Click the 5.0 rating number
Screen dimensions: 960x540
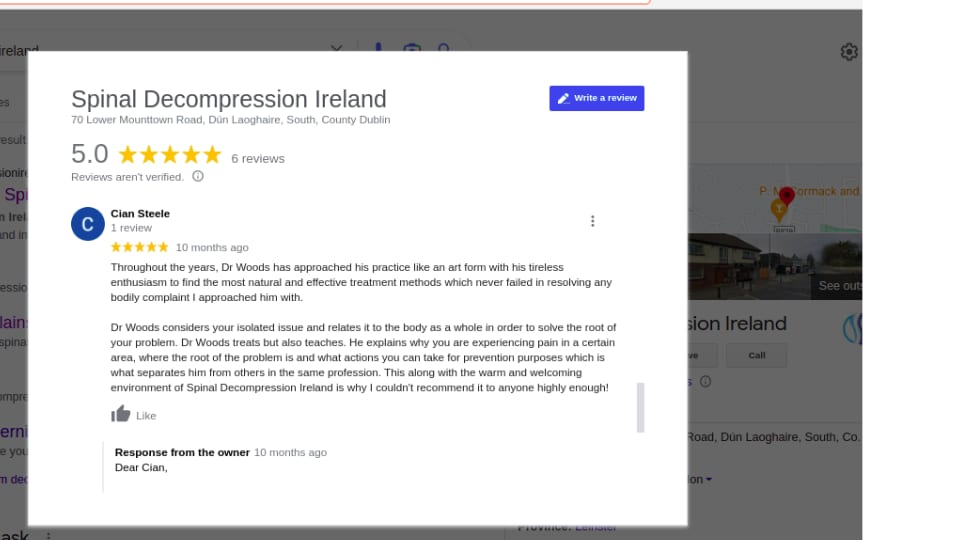point(89,154)
